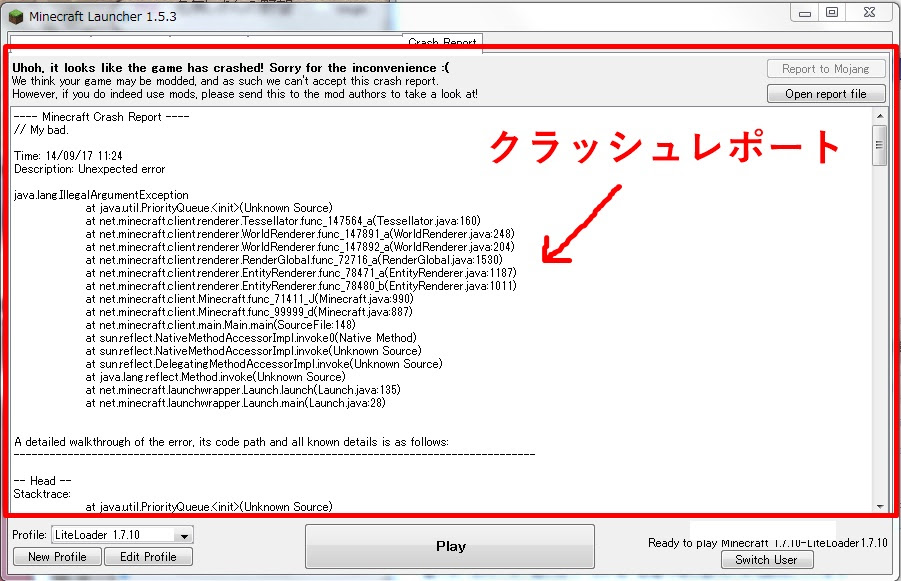
Task: Click the '// My bad.' comment line
Action: (41, 130)
